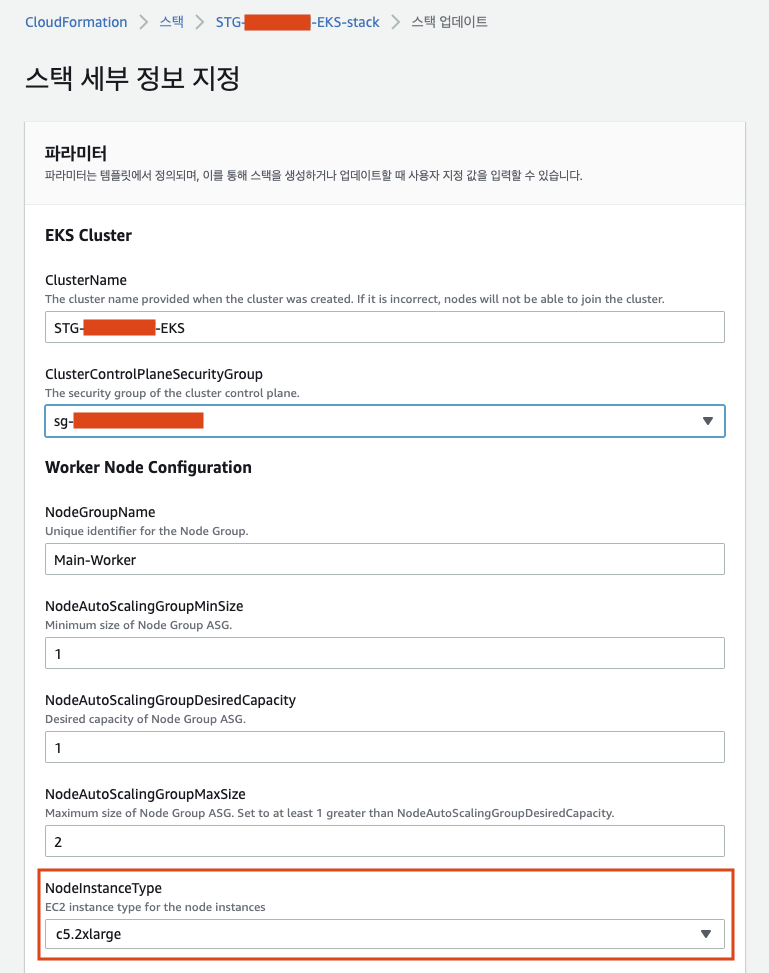The width and height of the screenshot is (769, 973).
Task: Click the NodeGroupName field label
Action: click(x=100, y=512)
